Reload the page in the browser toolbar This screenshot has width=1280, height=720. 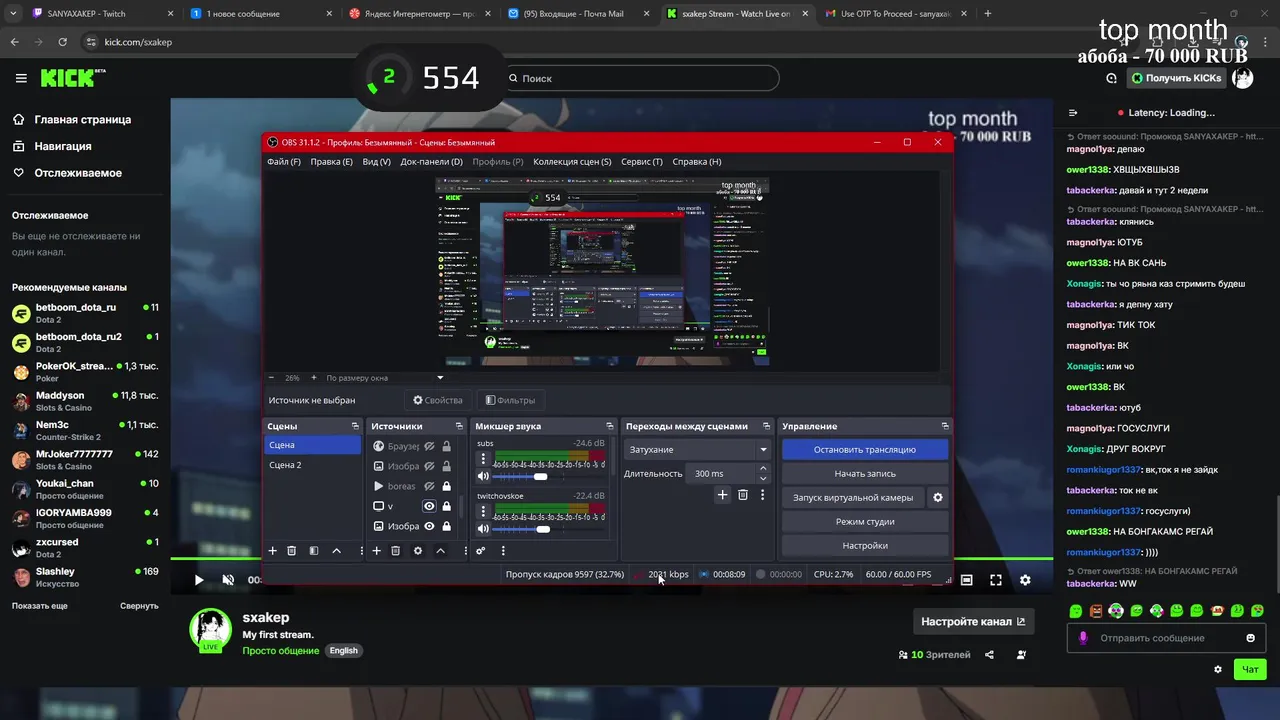62,42
